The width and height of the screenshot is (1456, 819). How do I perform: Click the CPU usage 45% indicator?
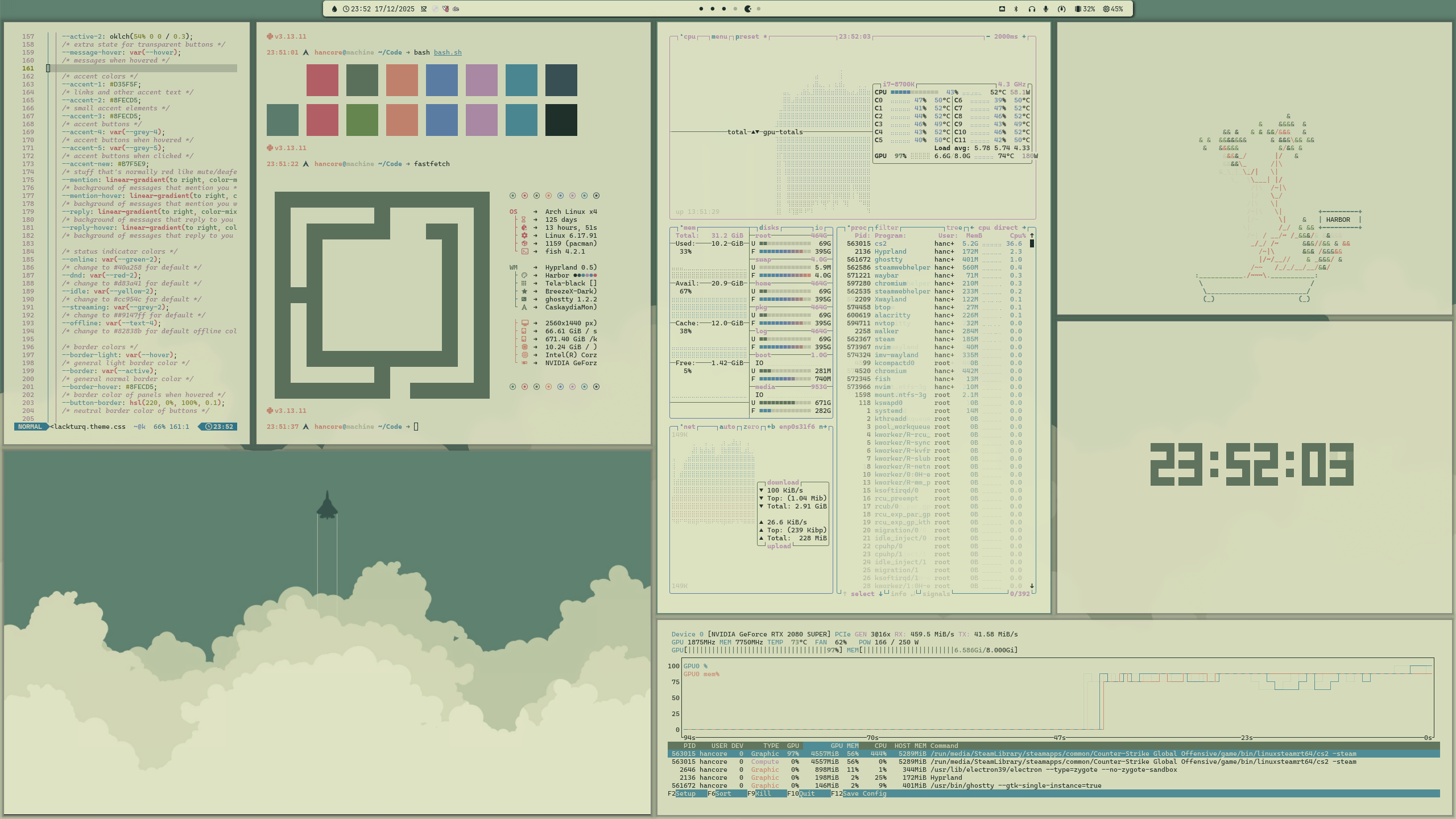(1113, 9)
